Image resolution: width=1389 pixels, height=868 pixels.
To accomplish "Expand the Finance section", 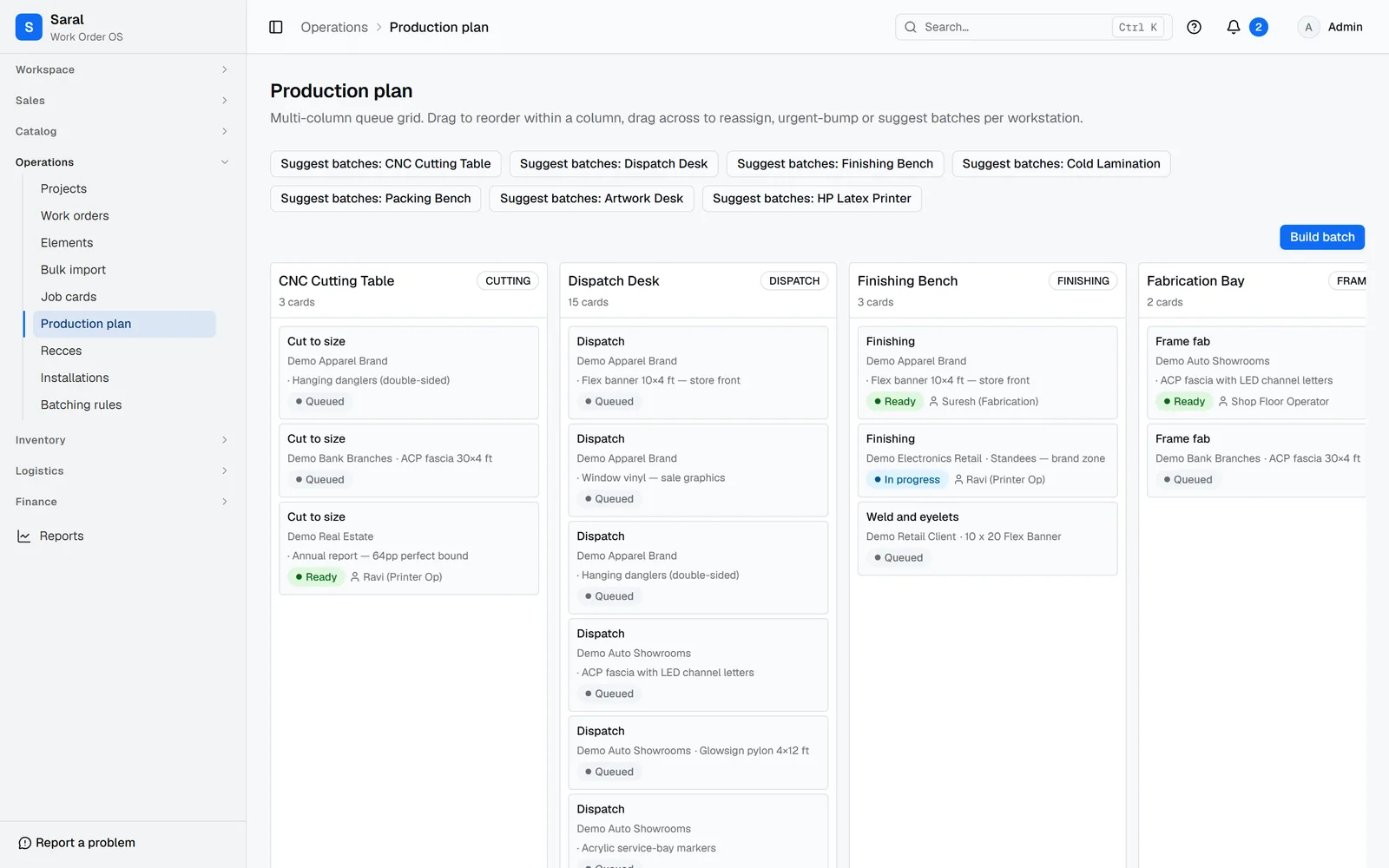I will 122,502.
